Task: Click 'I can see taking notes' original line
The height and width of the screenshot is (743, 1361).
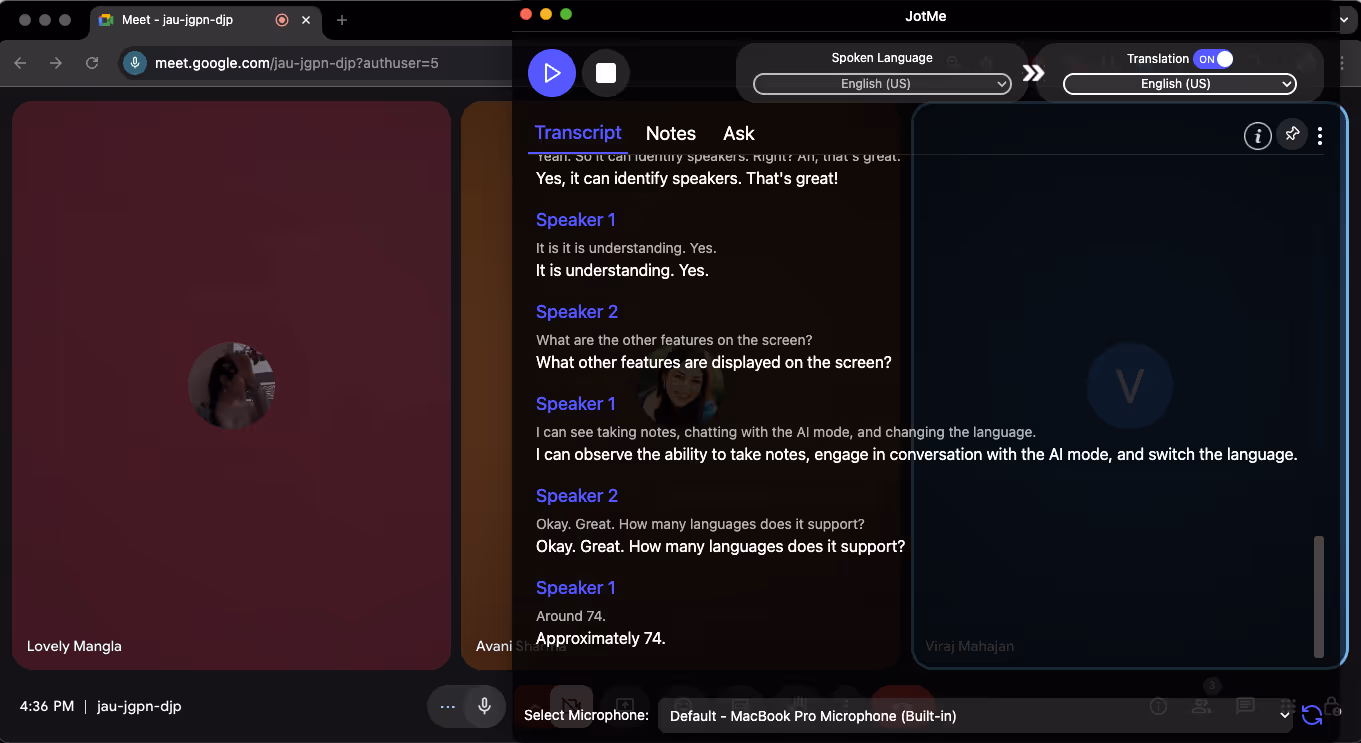Action: tap(785, 432)
